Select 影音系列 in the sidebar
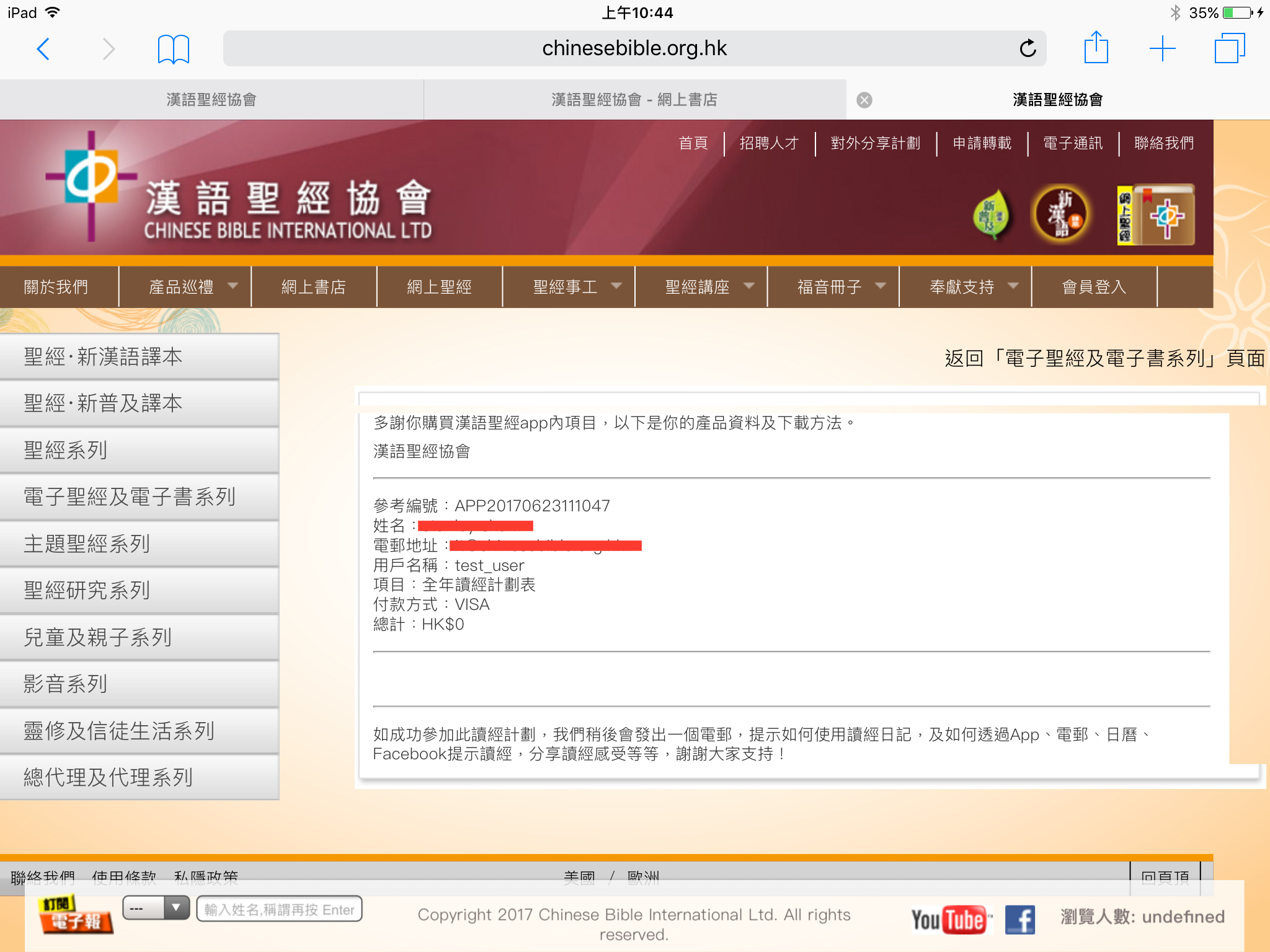1270x952 pixels. pos(140,684)
